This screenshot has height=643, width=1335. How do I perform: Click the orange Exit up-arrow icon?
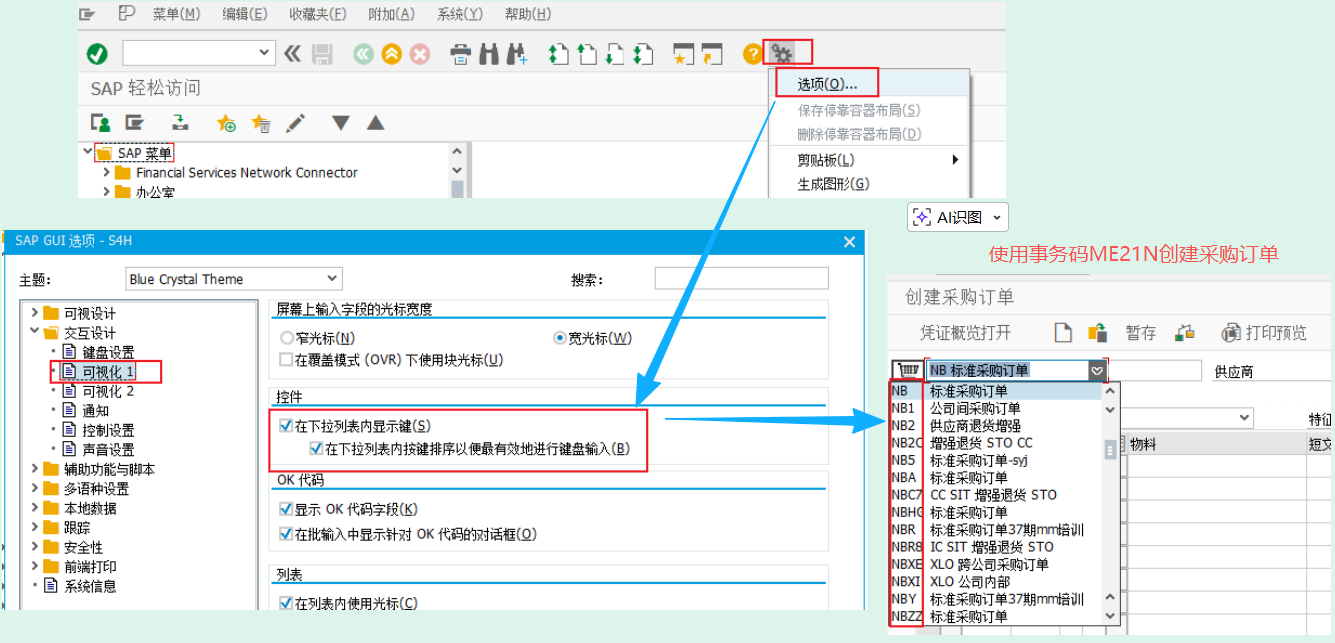click(392, 54)
